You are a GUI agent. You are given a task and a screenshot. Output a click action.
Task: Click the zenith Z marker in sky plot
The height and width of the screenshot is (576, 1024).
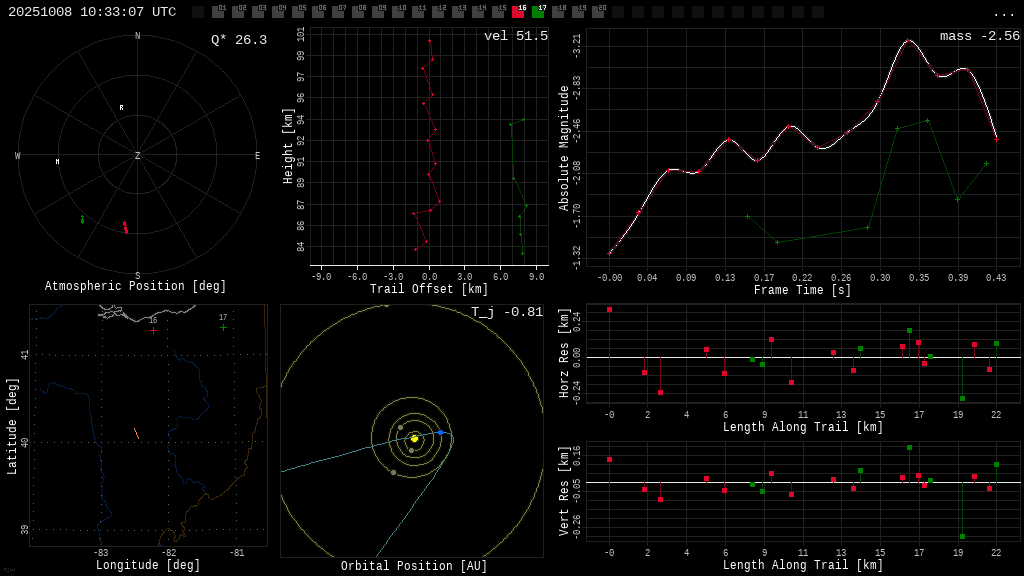click(138, 156)
